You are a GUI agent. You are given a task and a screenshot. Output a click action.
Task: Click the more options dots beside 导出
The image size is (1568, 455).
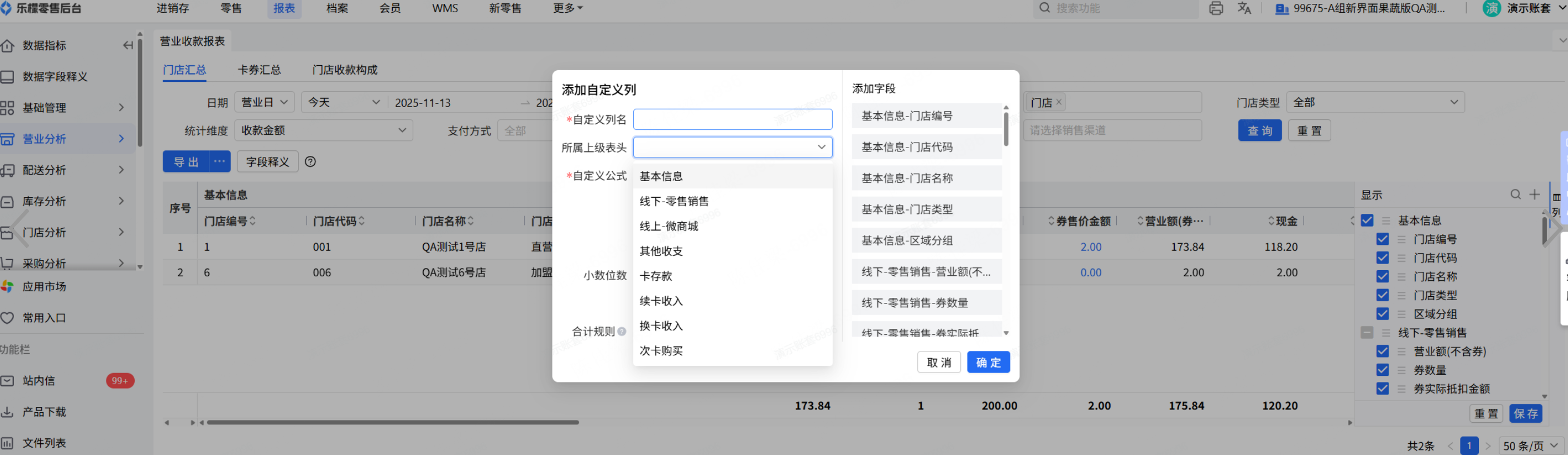219,162
